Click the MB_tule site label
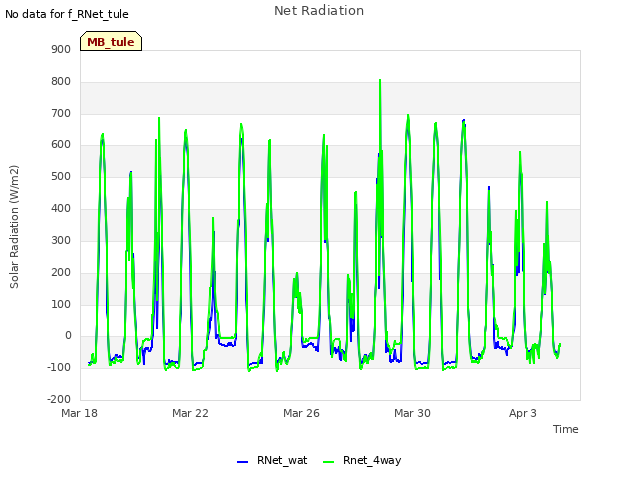The image size is (640, 480). 111,42
